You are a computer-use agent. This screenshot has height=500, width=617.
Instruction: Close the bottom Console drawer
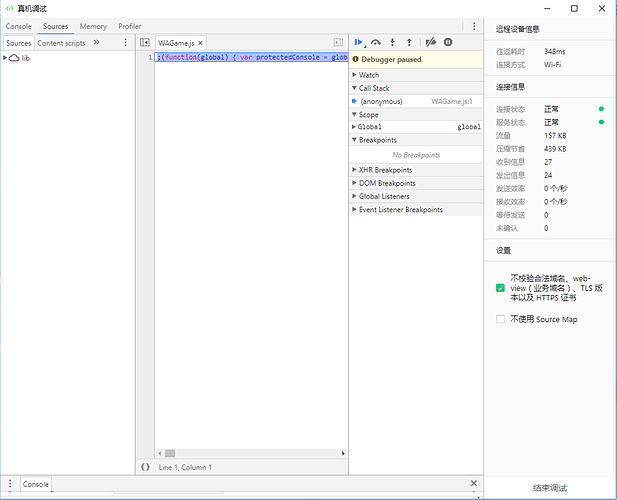474,483
